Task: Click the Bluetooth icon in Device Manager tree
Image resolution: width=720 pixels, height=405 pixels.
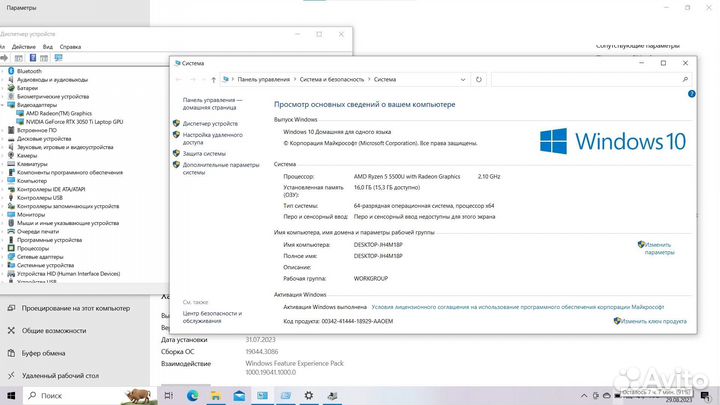Action: click(x=11, y=71)
